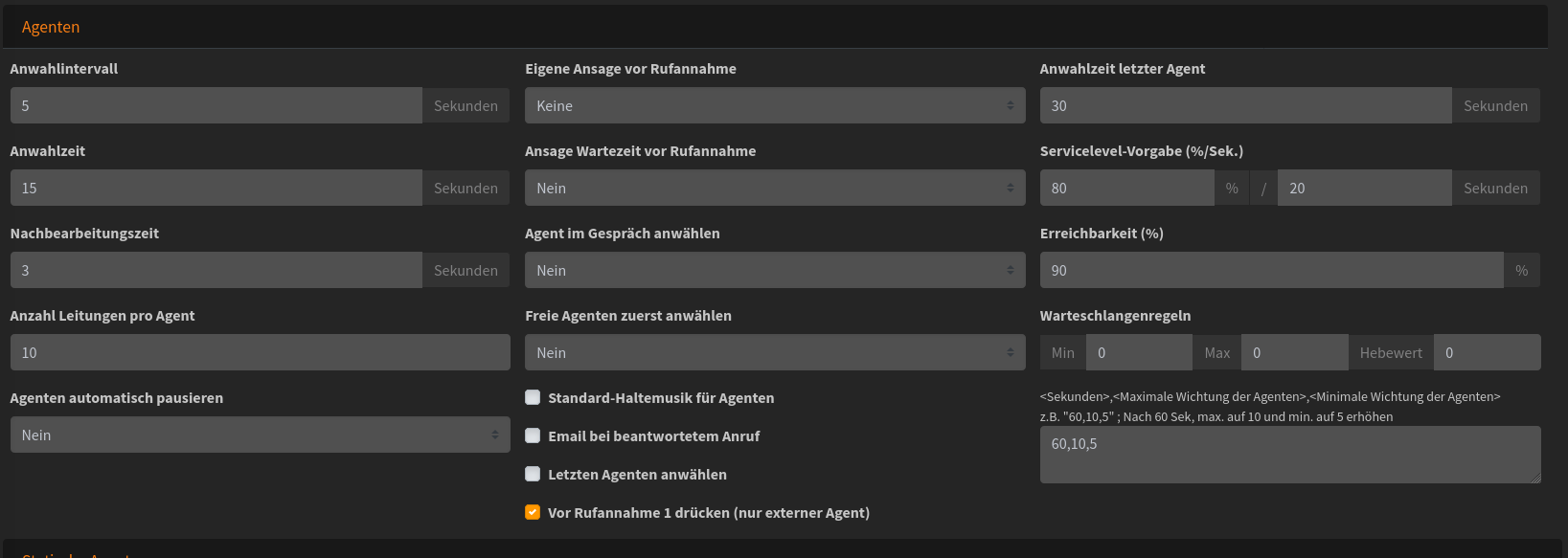Focus the Anwahlzeit seconds field
This screenshot has height=558, width=1568.
pyautogui.click(x=216, y=188)
